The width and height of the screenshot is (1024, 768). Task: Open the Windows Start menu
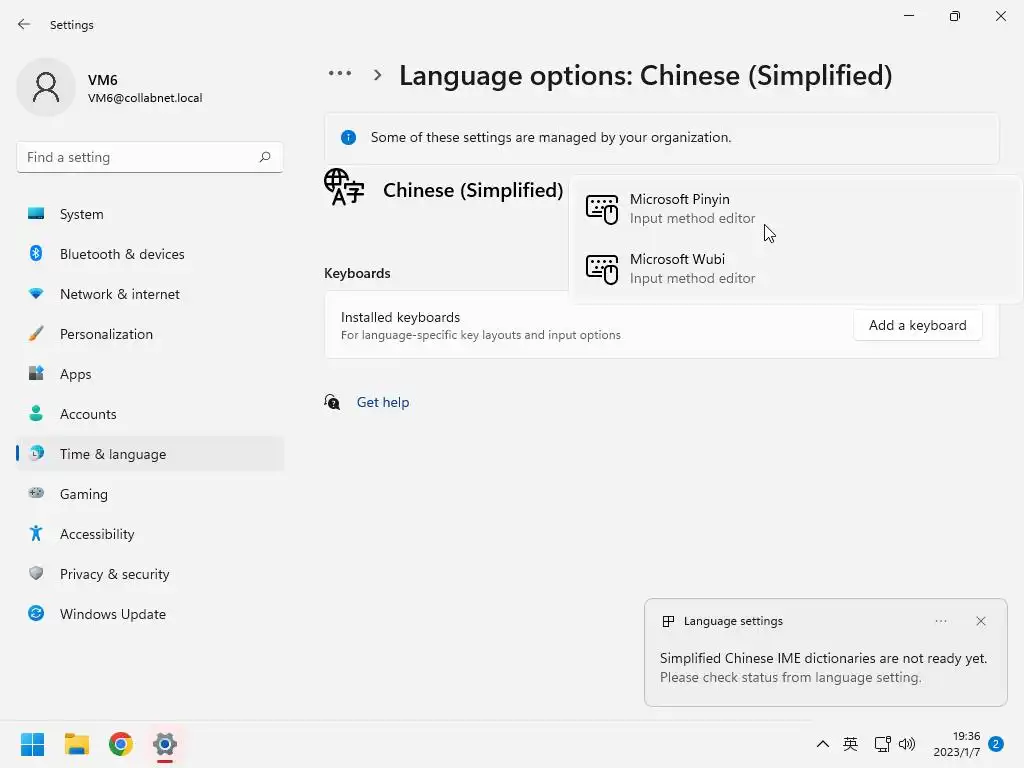(x=33, y=744)
